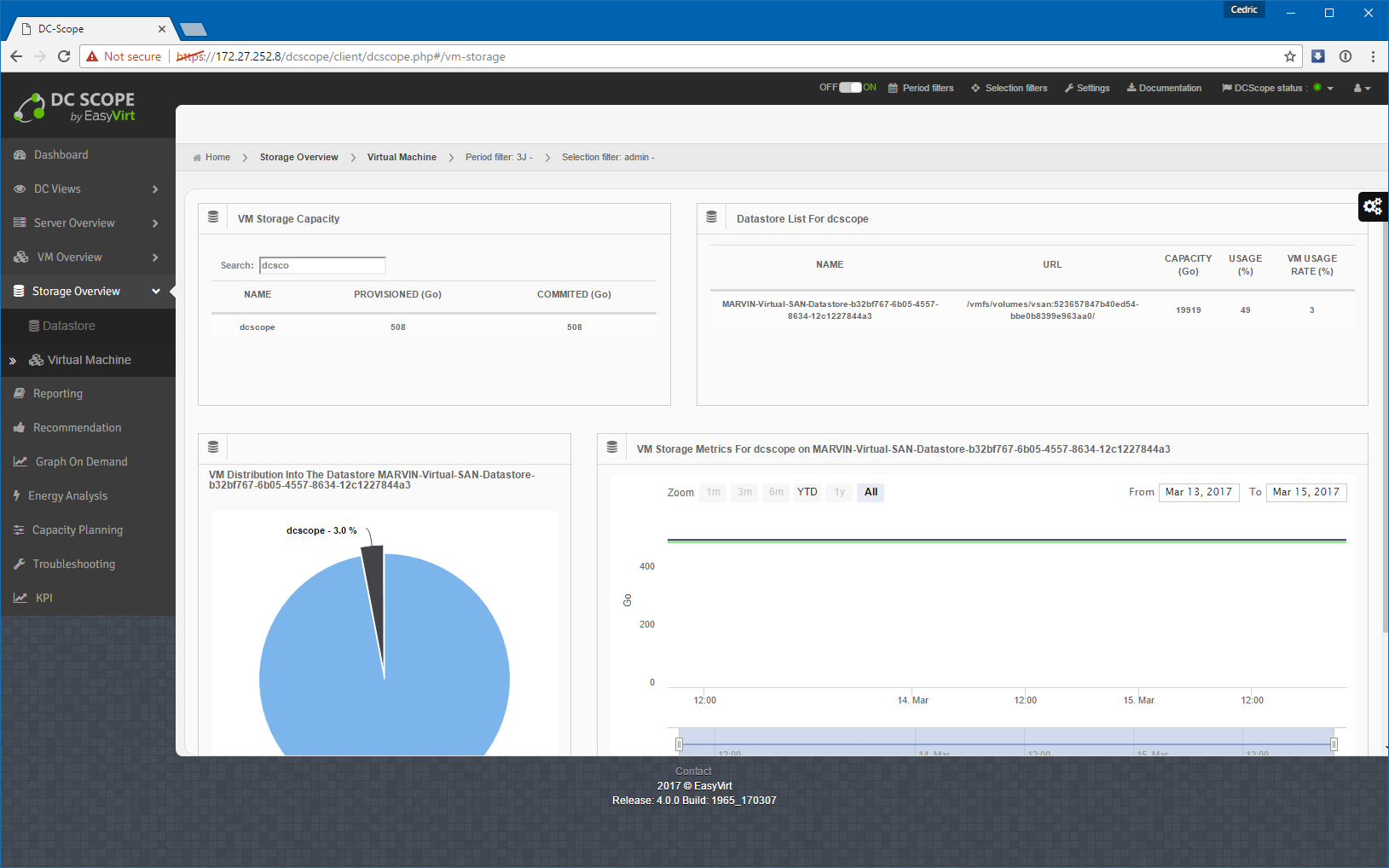Open the user account dropdown
1389x868 pixels.
(1362, 89)
